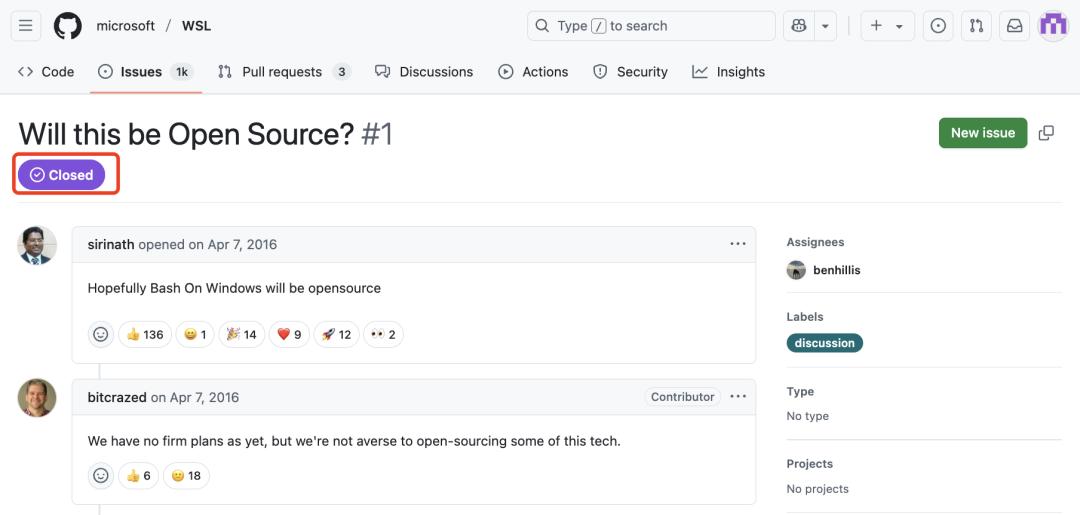
Task: Open the WSL repository link
Action: pyautogui.click(x=196, y=26)
